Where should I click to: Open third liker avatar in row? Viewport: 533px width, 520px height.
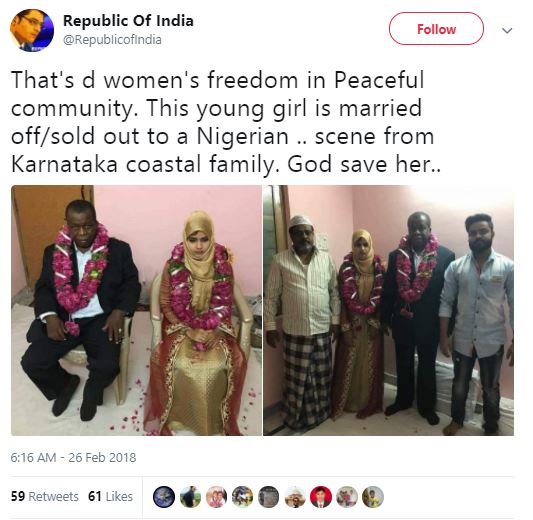(x=216, y=497)
